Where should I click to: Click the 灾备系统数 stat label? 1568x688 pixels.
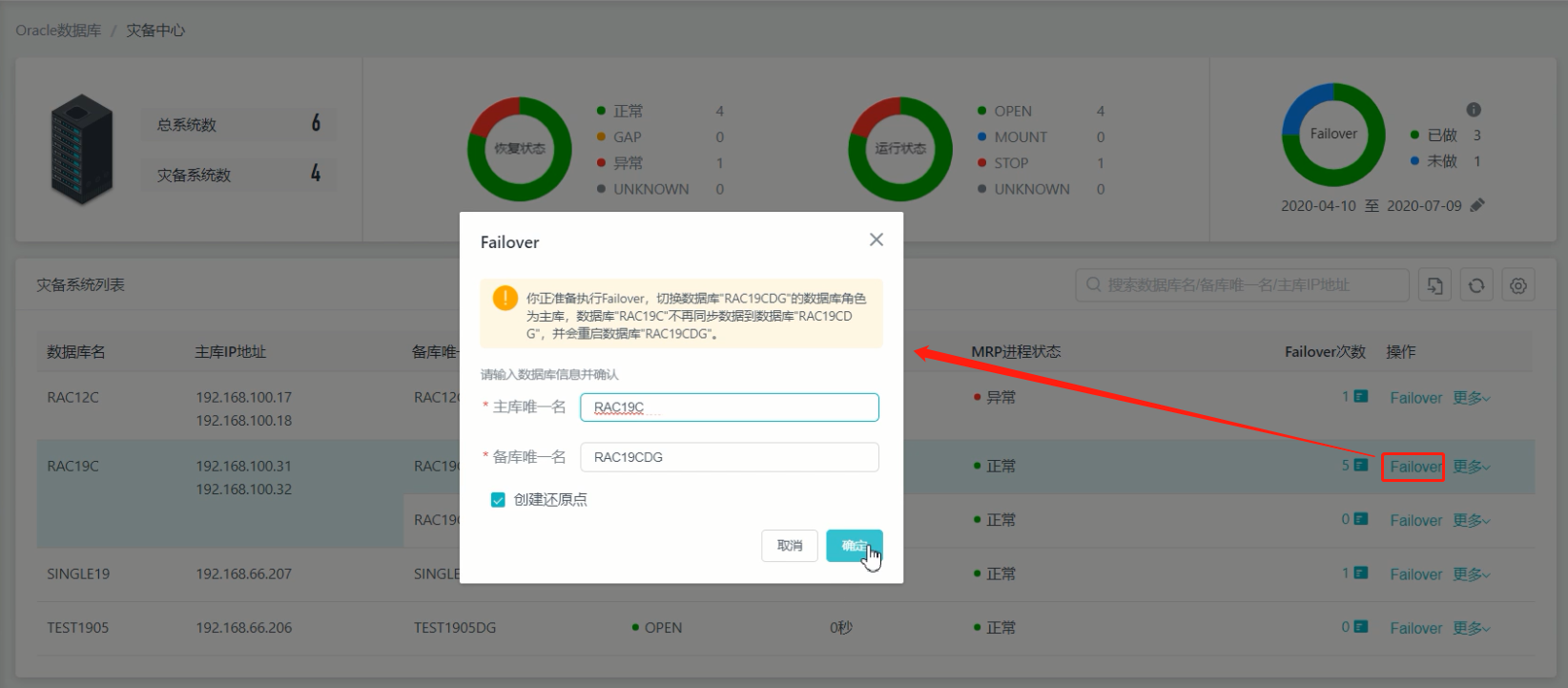pyautogui.click(x=195, y=176)
